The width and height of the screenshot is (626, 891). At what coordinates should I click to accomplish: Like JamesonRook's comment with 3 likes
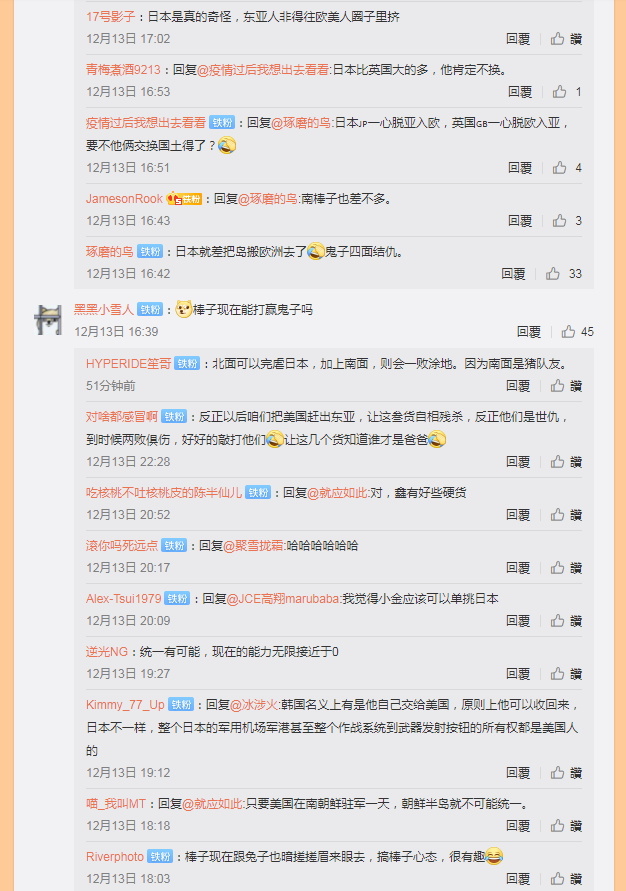click(x=566, y=220)
